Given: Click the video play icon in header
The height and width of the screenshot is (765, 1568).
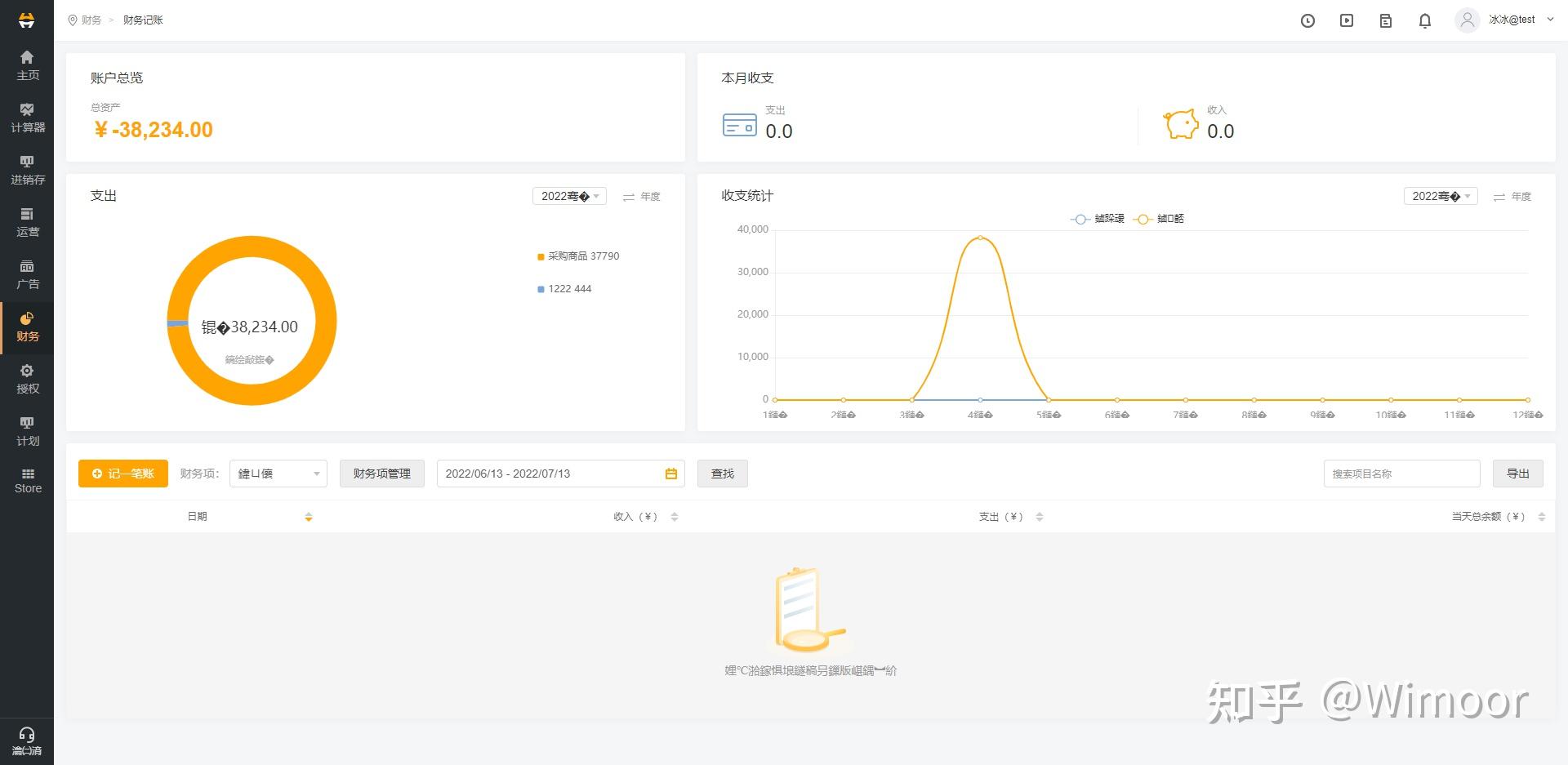Looking at the screenshot, I should coord(1347,21).
